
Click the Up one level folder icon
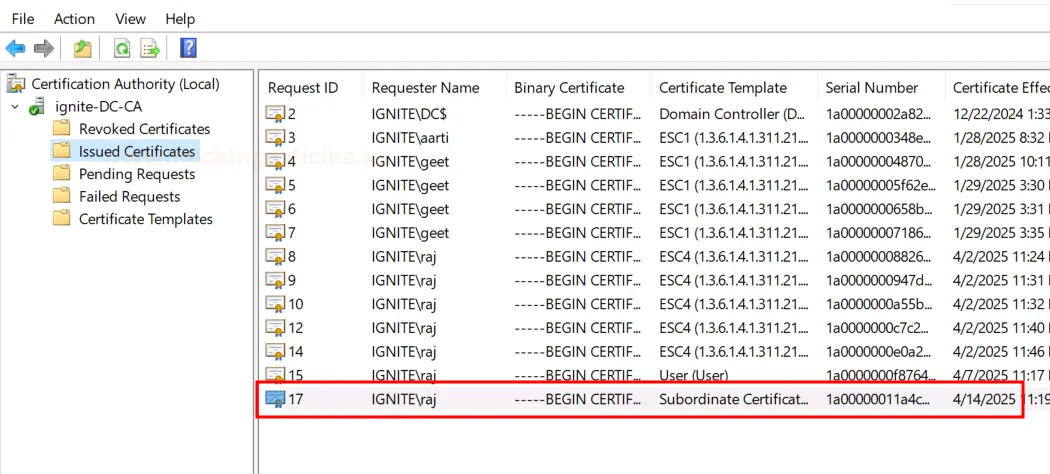click(x=82, y=48)
